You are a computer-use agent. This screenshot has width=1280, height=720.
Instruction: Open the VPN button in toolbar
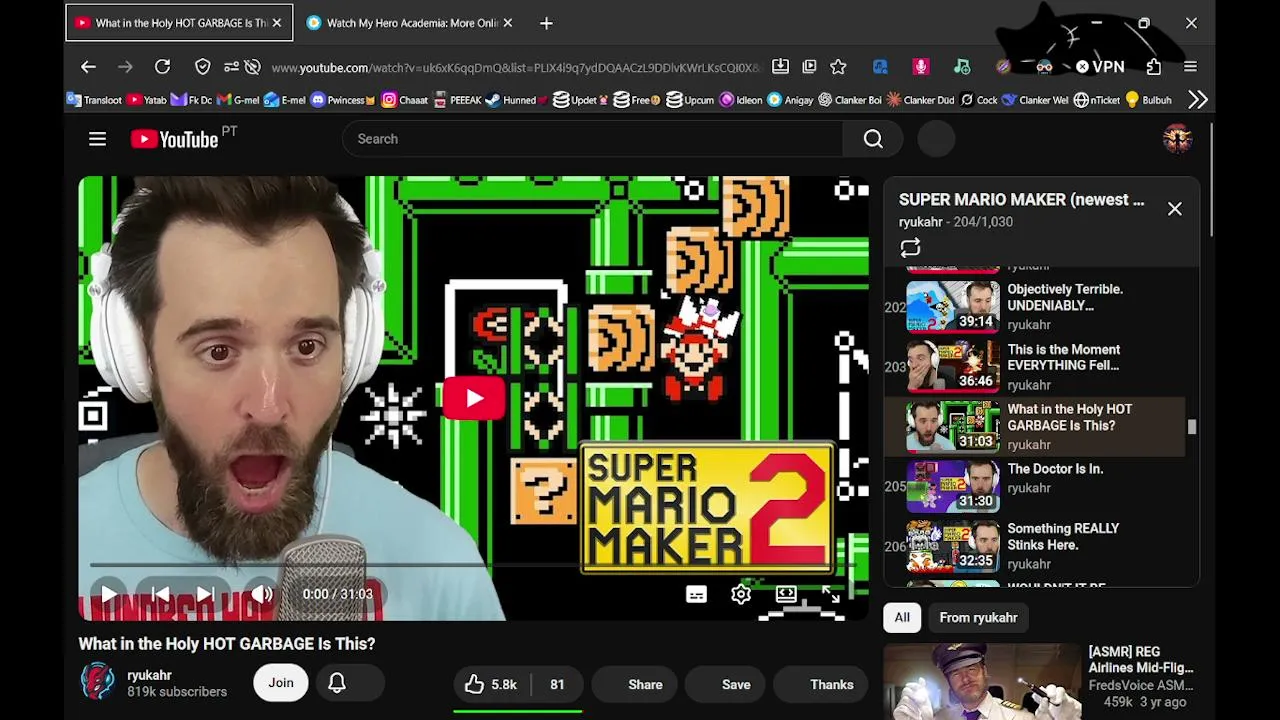tap(1100, 67)
